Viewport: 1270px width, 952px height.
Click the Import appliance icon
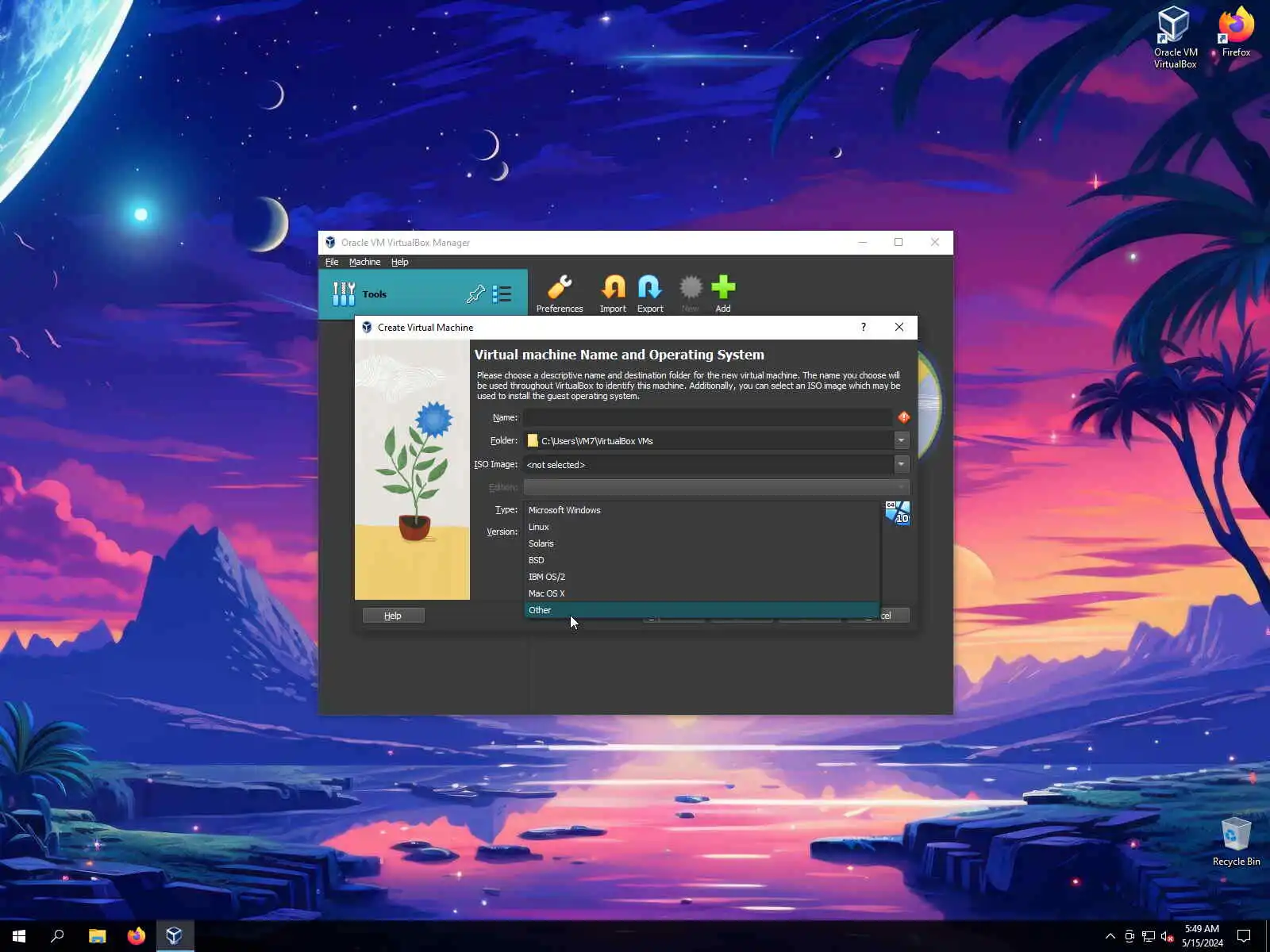613,287
